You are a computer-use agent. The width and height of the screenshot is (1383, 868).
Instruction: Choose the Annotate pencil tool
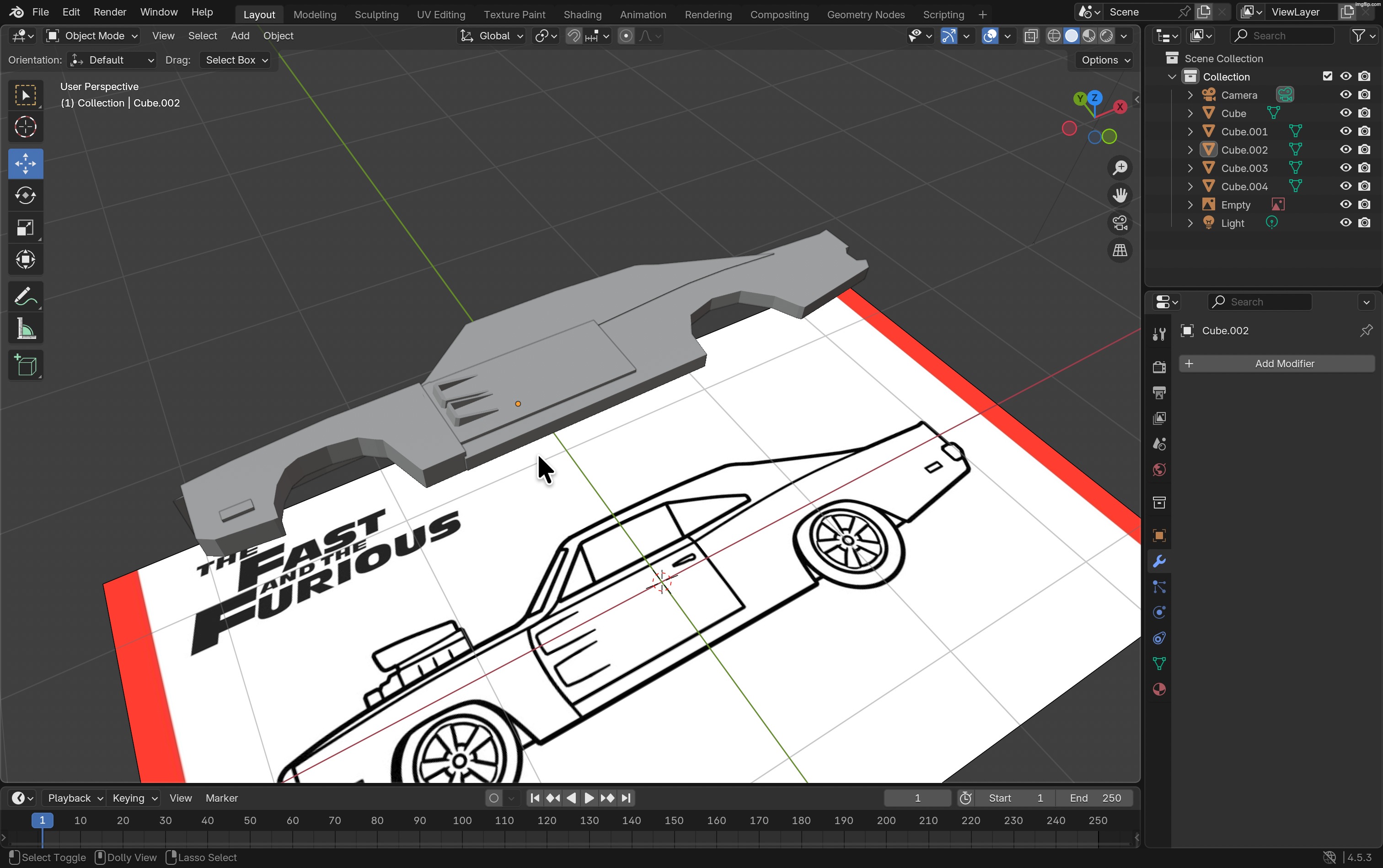(x=25, y=297)
